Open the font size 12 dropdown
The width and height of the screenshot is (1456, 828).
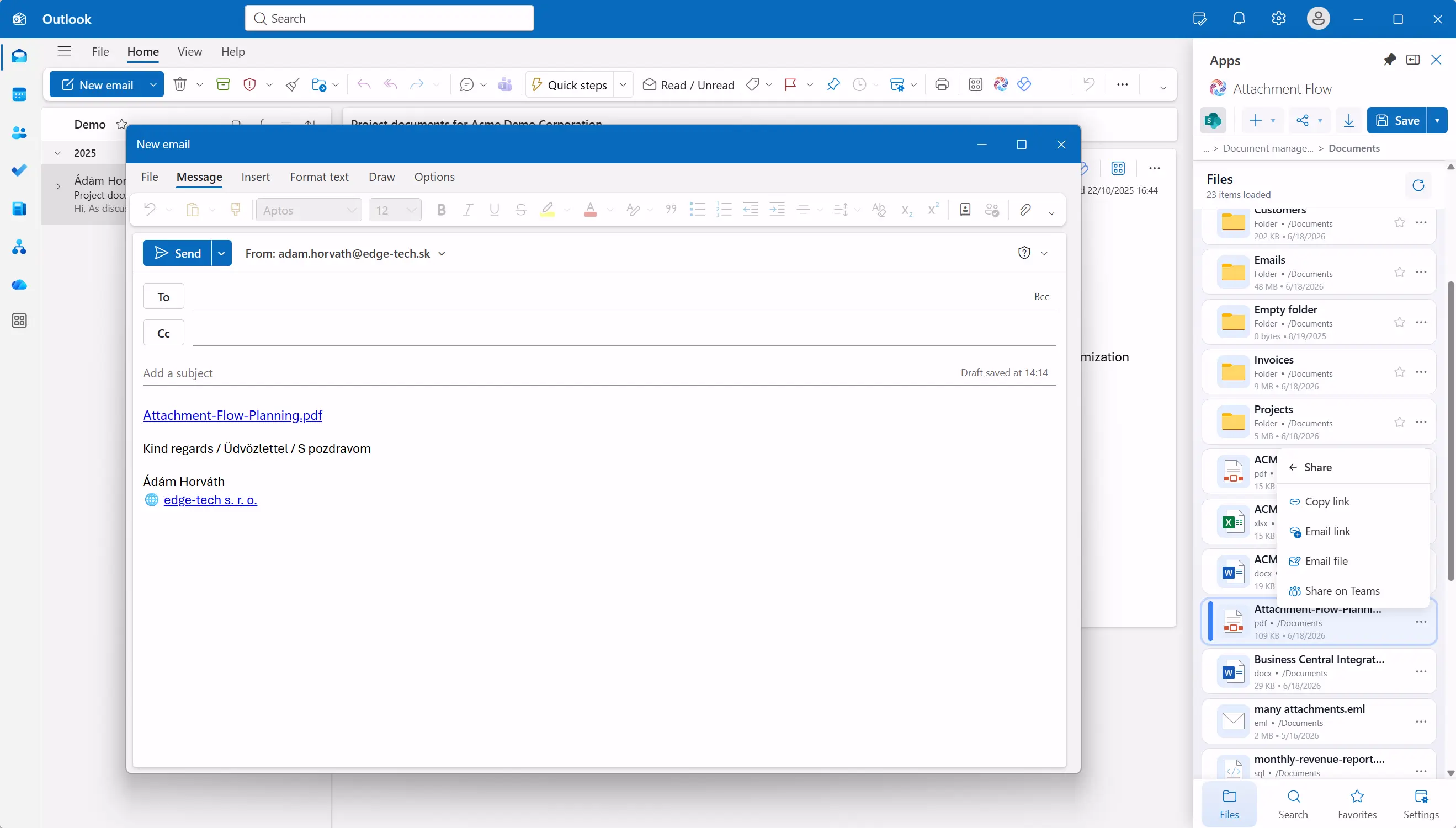click(395, 210)
